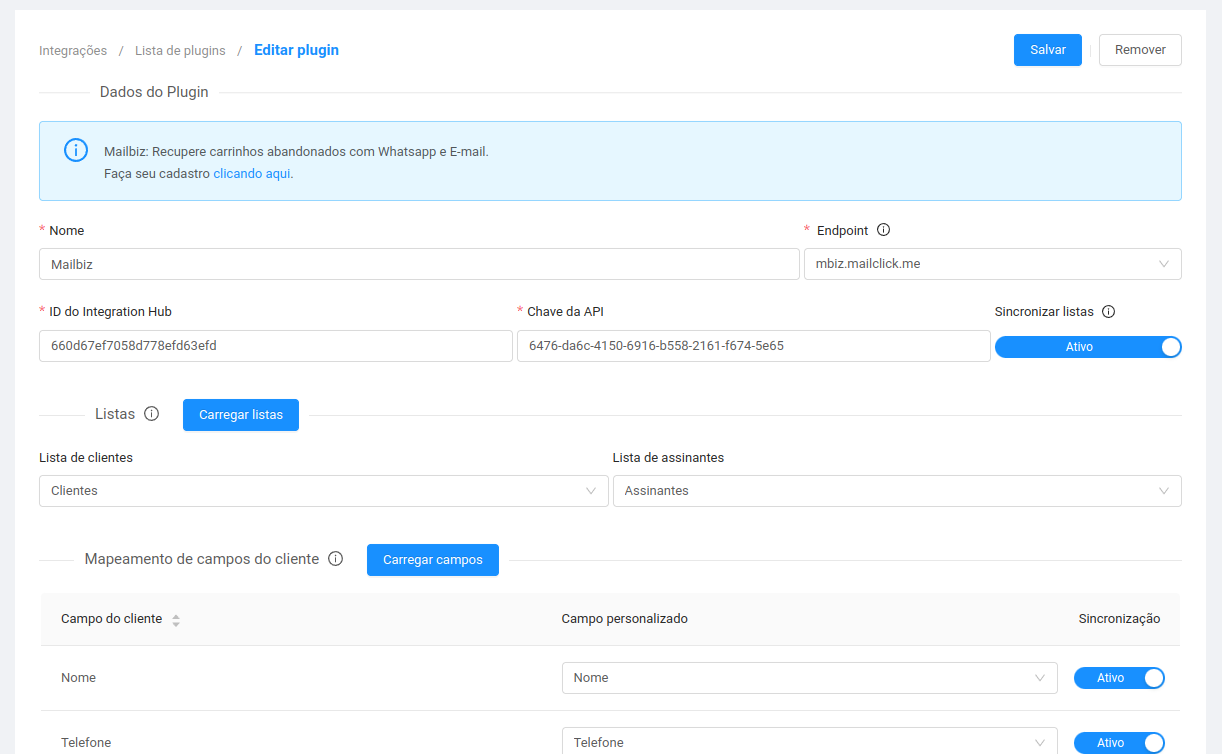
Task: Focus the Chave da API field
Action: (754, 346)
